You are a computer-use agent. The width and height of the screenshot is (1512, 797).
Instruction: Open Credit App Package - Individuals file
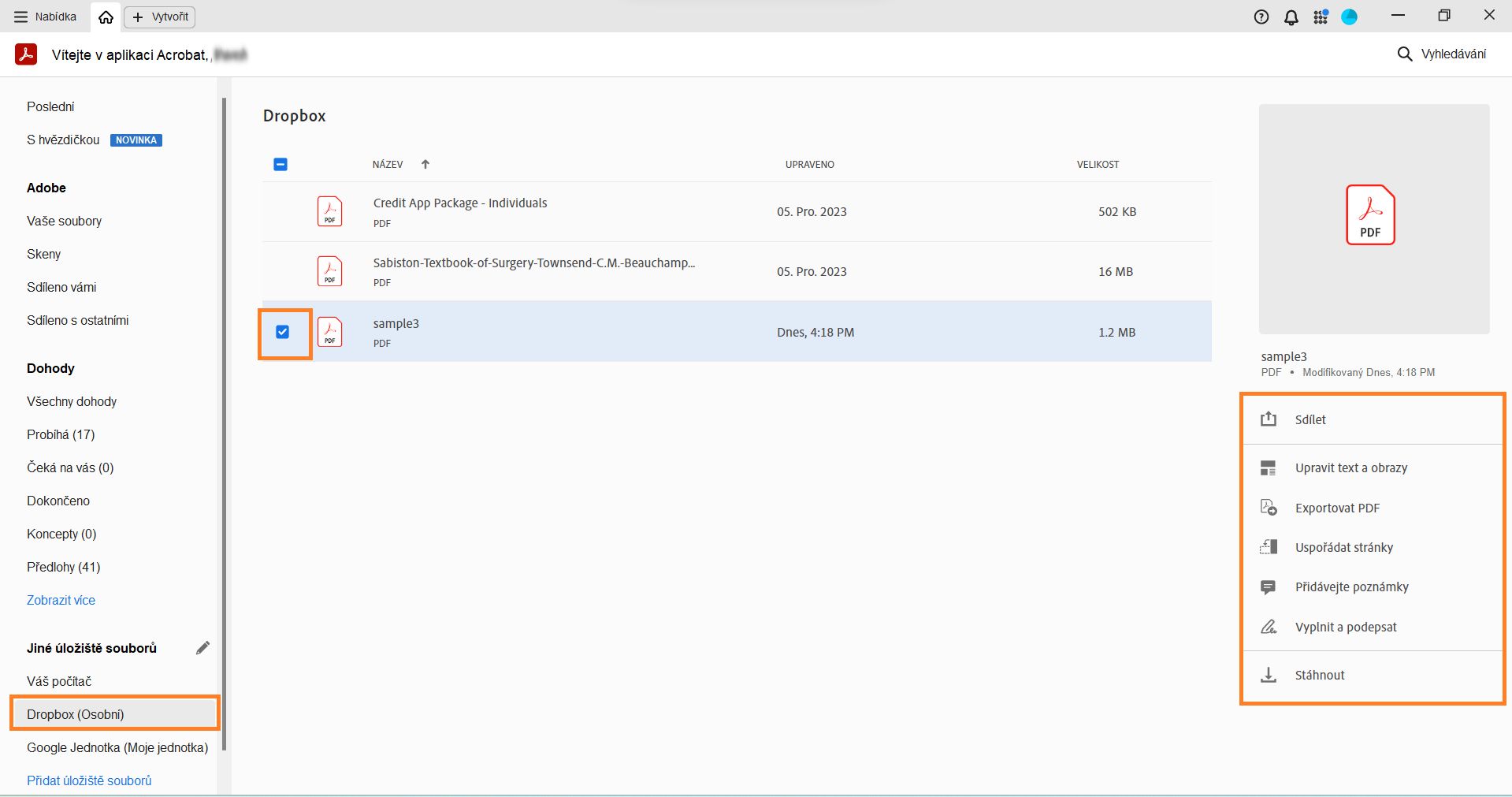click(460, 203)
